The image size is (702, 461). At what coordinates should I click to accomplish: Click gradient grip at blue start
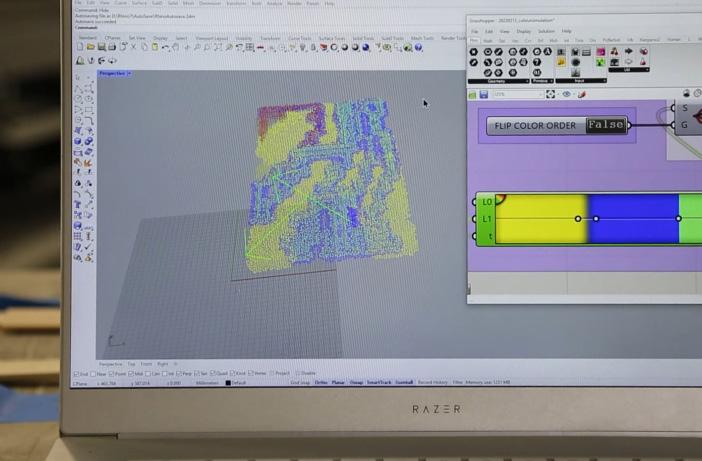tap(596, 219)
